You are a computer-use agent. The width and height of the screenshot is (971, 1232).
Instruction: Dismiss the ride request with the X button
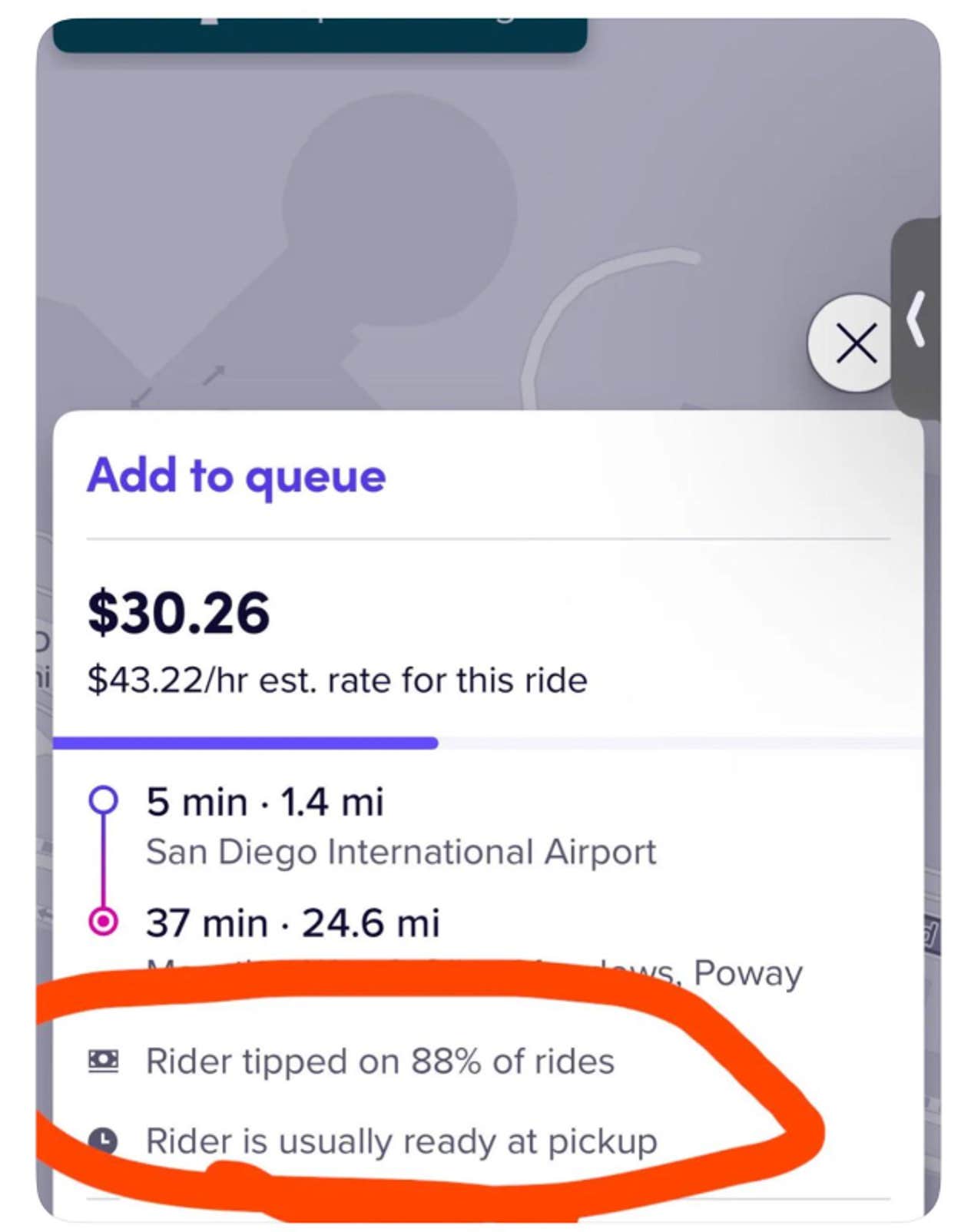855,343
